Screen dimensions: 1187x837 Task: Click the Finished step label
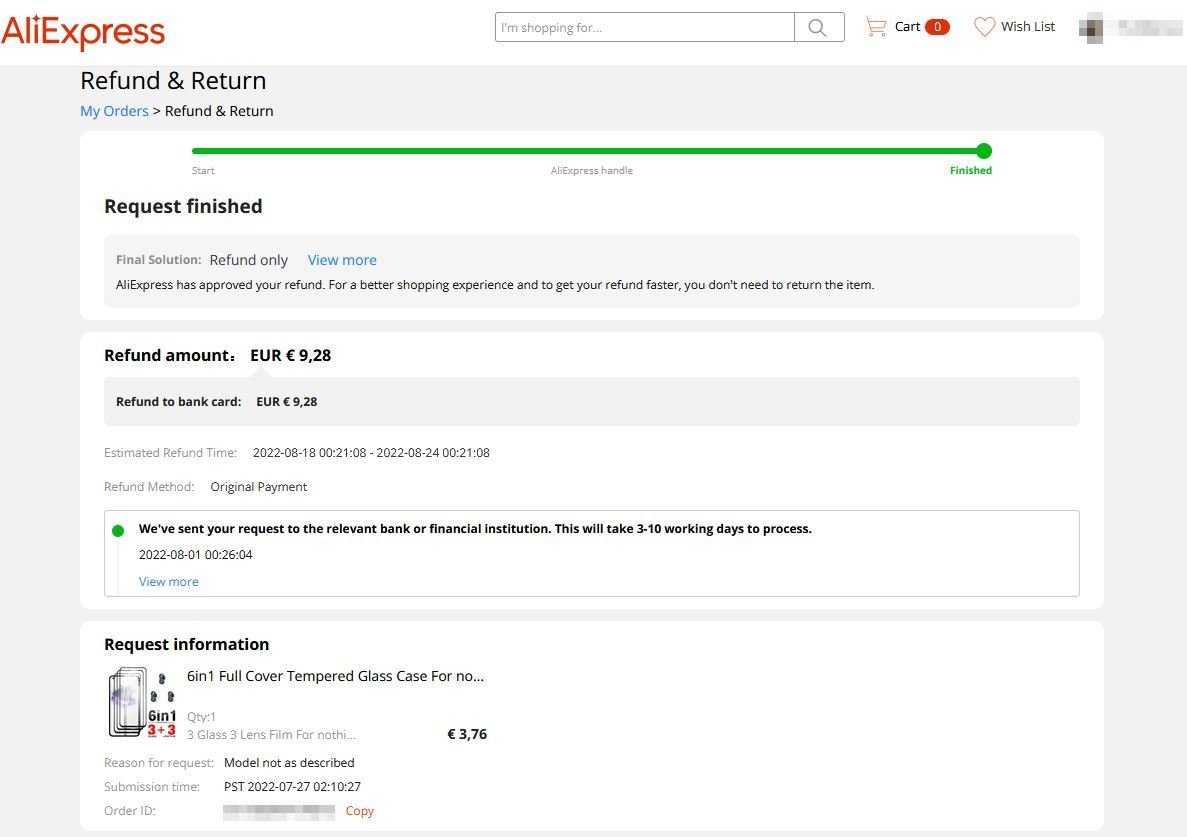click(970, 171)
